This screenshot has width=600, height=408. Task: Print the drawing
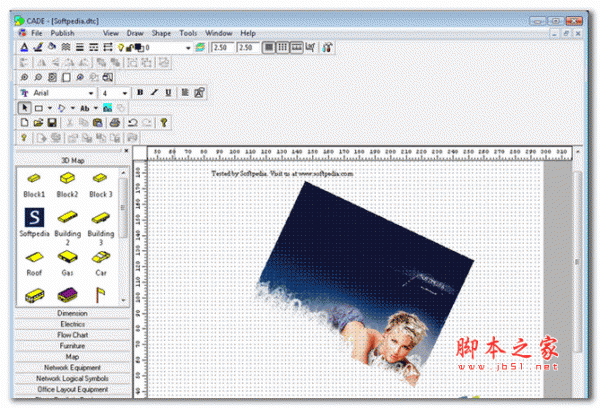115,123
